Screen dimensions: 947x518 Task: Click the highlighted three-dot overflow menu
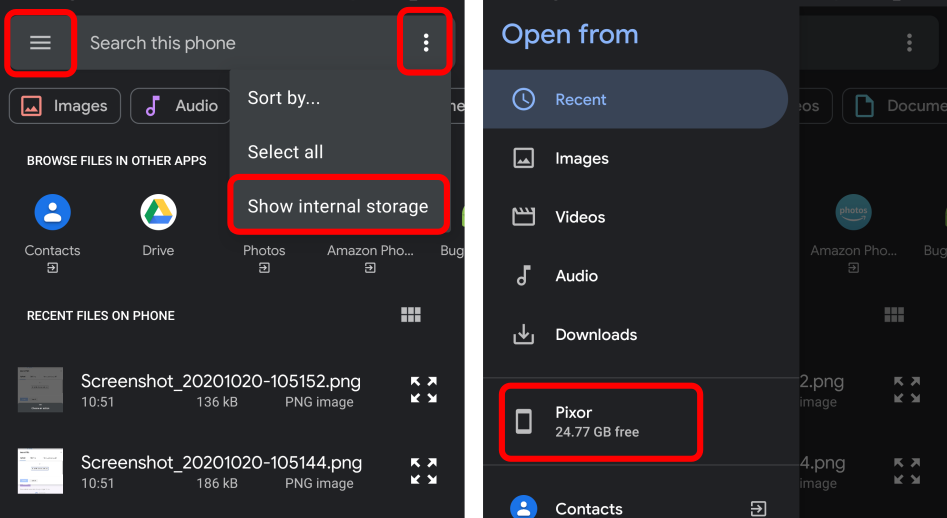click(x=426, y=43)
